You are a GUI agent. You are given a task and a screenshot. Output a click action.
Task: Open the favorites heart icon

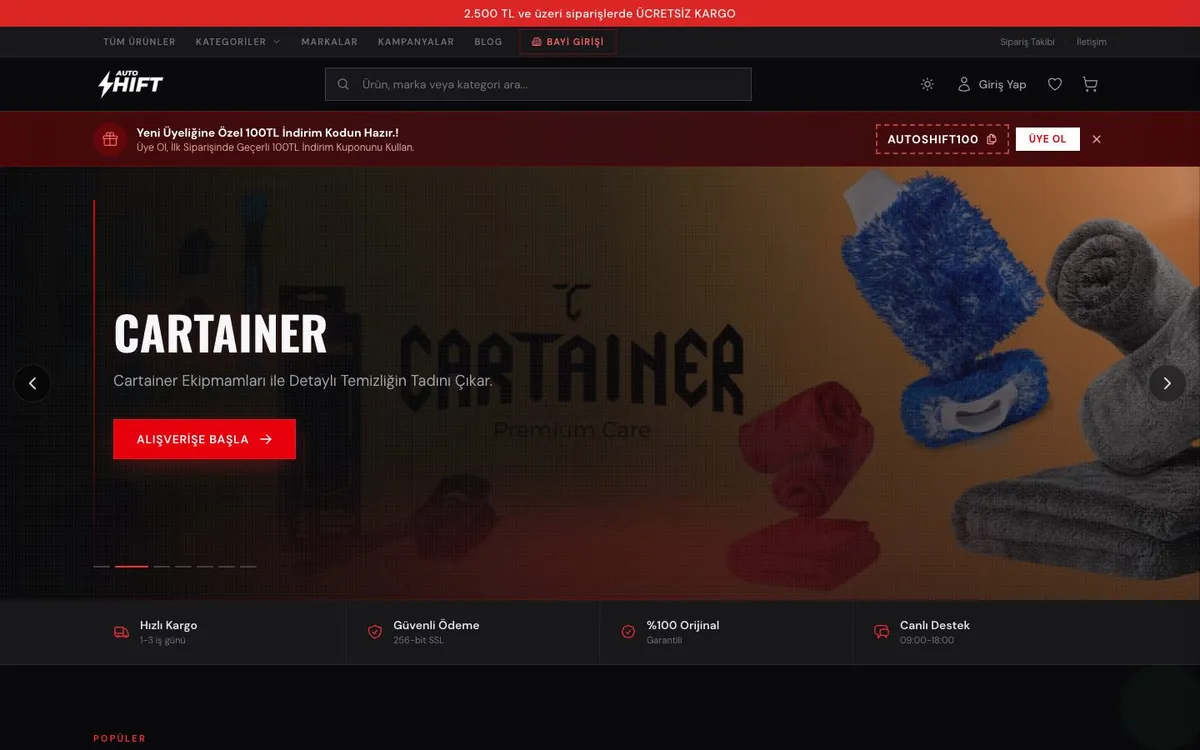[x=1054, y=85]
